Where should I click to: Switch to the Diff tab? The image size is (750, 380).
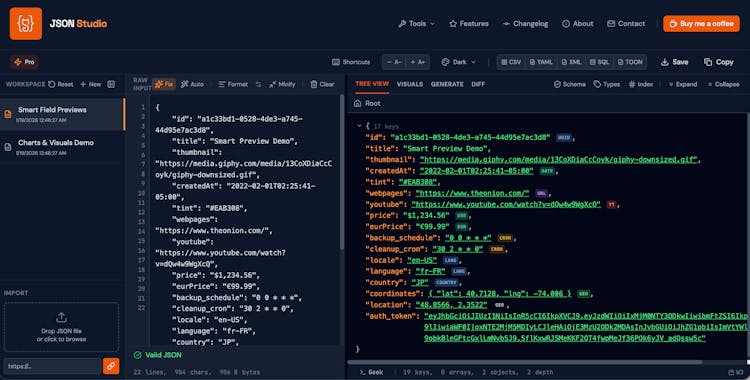click(x=478, y=84)
